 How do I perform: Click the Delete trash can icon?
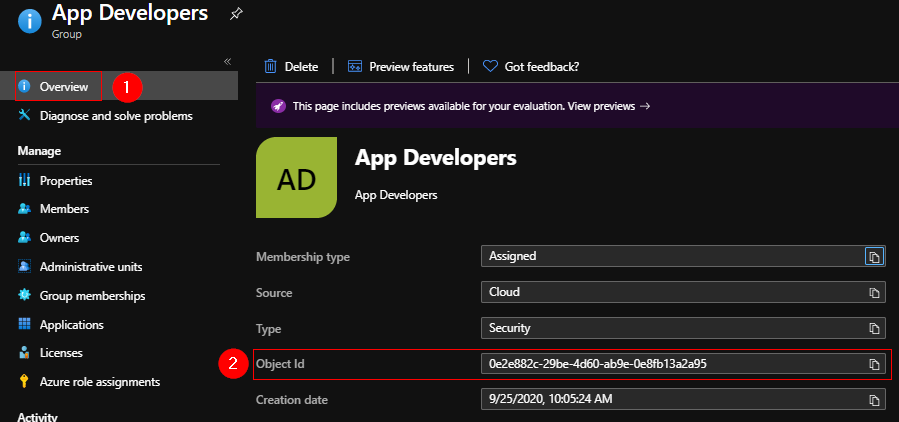click(x=271, y=67)
